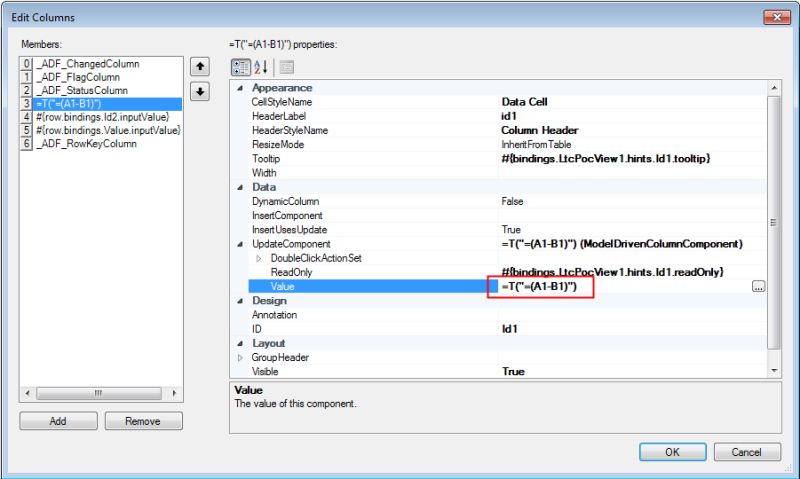Expand the GroupHeader property

240,358
